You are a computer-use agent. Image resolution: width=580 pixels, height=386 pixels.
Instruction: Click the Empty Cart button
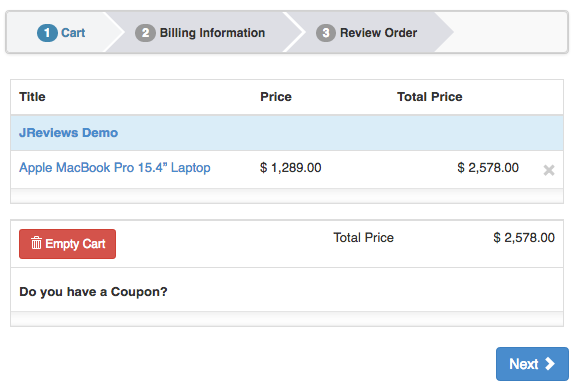(x=67, y=244)
